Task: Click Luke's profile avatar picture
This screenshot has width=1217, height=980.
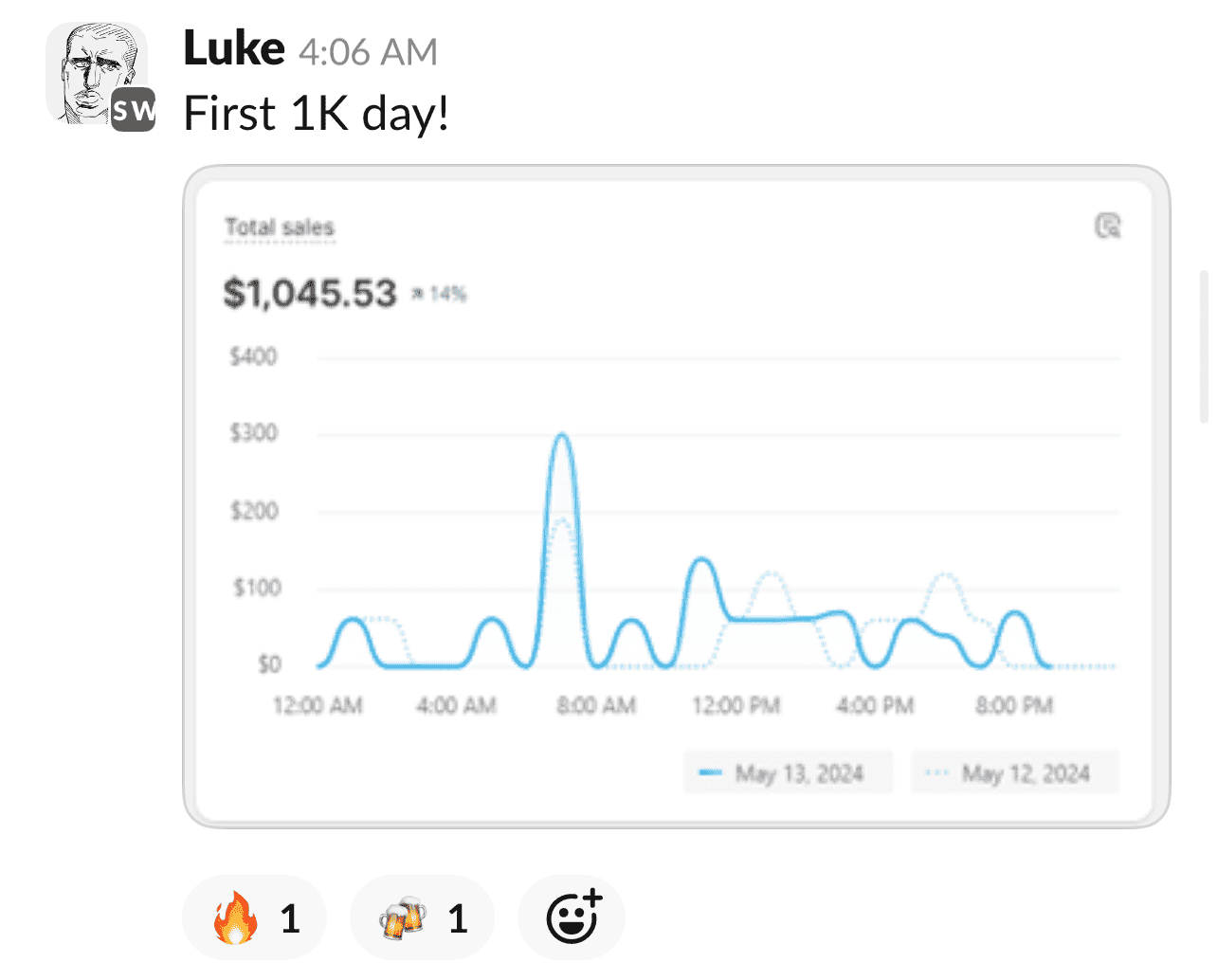Action: [x=90, y=68]
